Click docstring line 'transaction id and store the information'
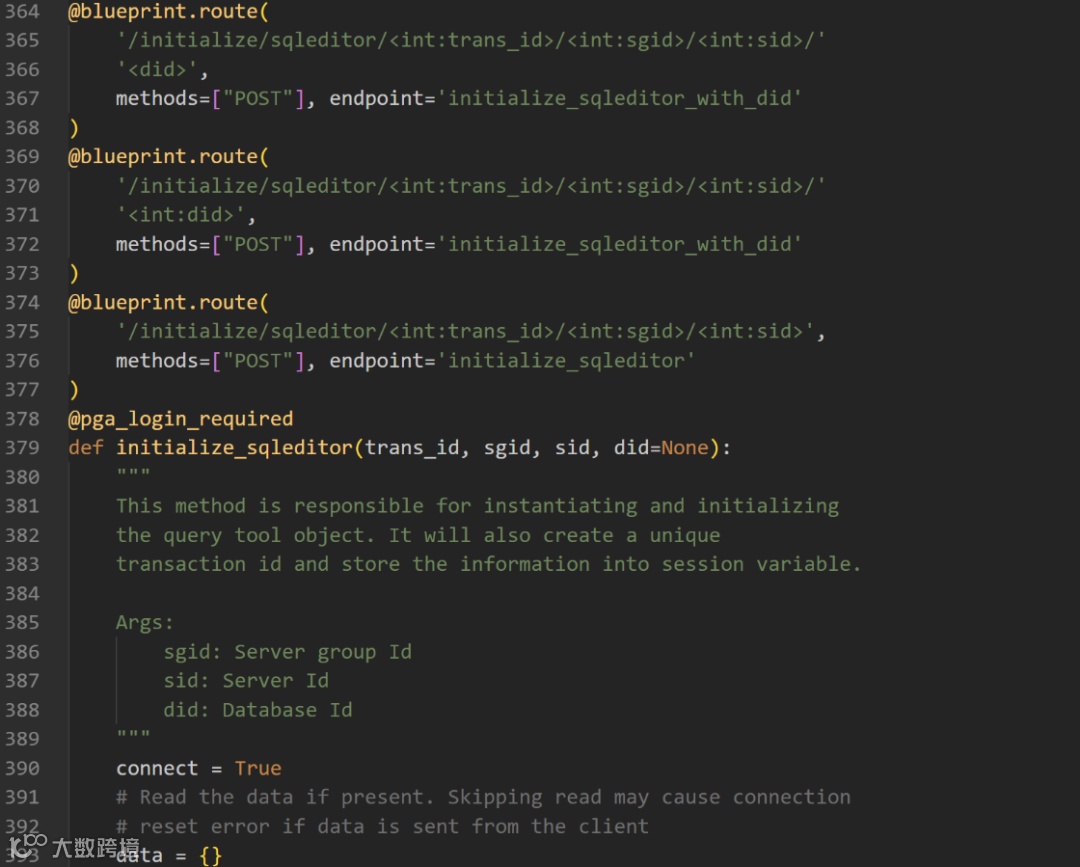 pos(488,564)
